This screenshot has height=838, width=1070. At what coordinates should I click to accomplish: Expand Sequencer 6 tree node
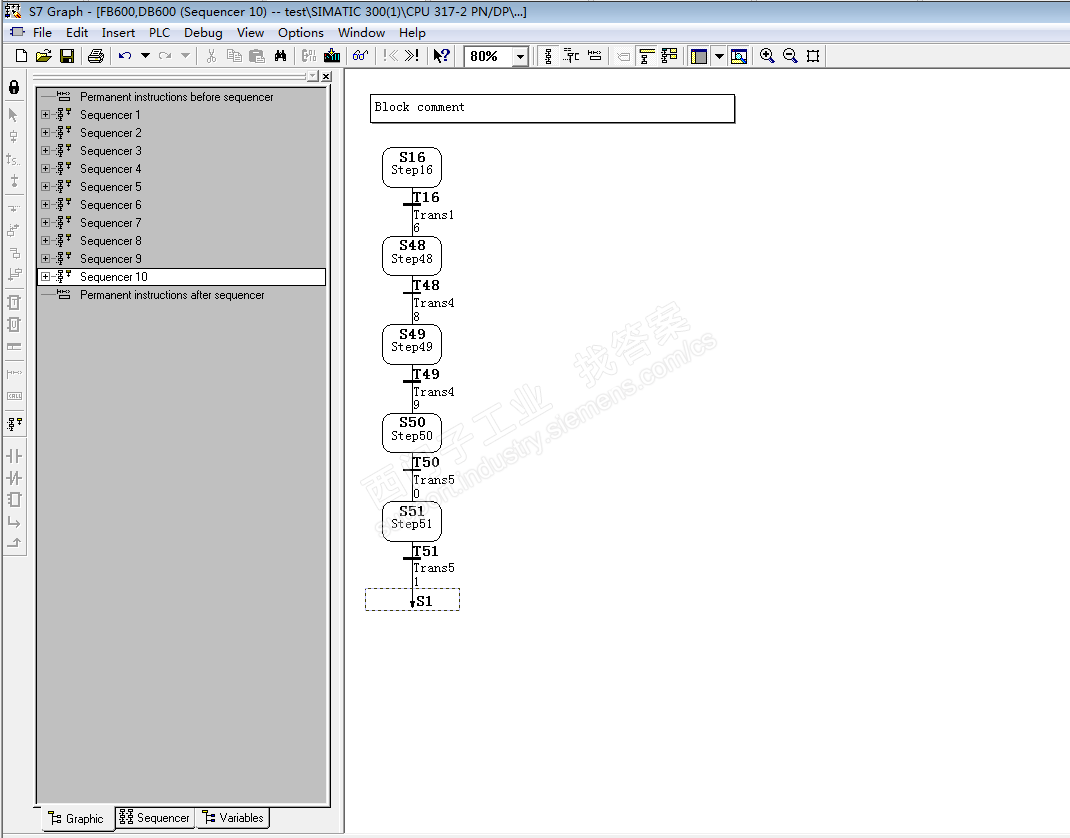(45, 205)
